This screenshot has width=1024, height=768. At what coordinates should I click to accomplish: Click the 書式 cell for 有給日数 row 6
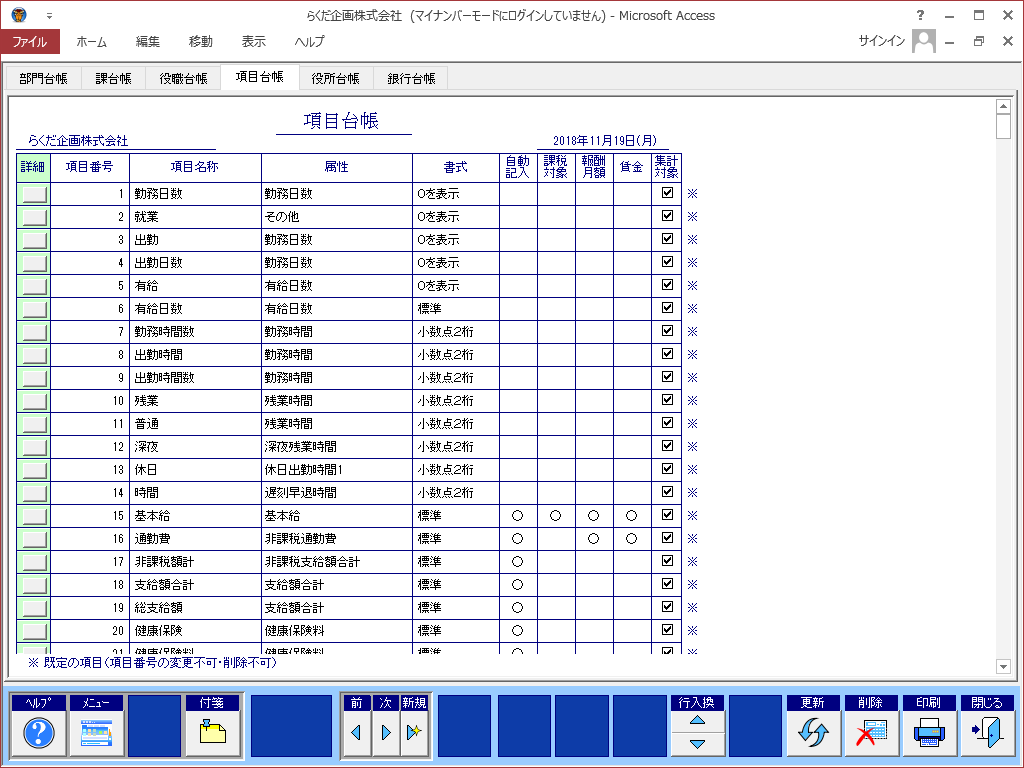(x=456, y=309)
